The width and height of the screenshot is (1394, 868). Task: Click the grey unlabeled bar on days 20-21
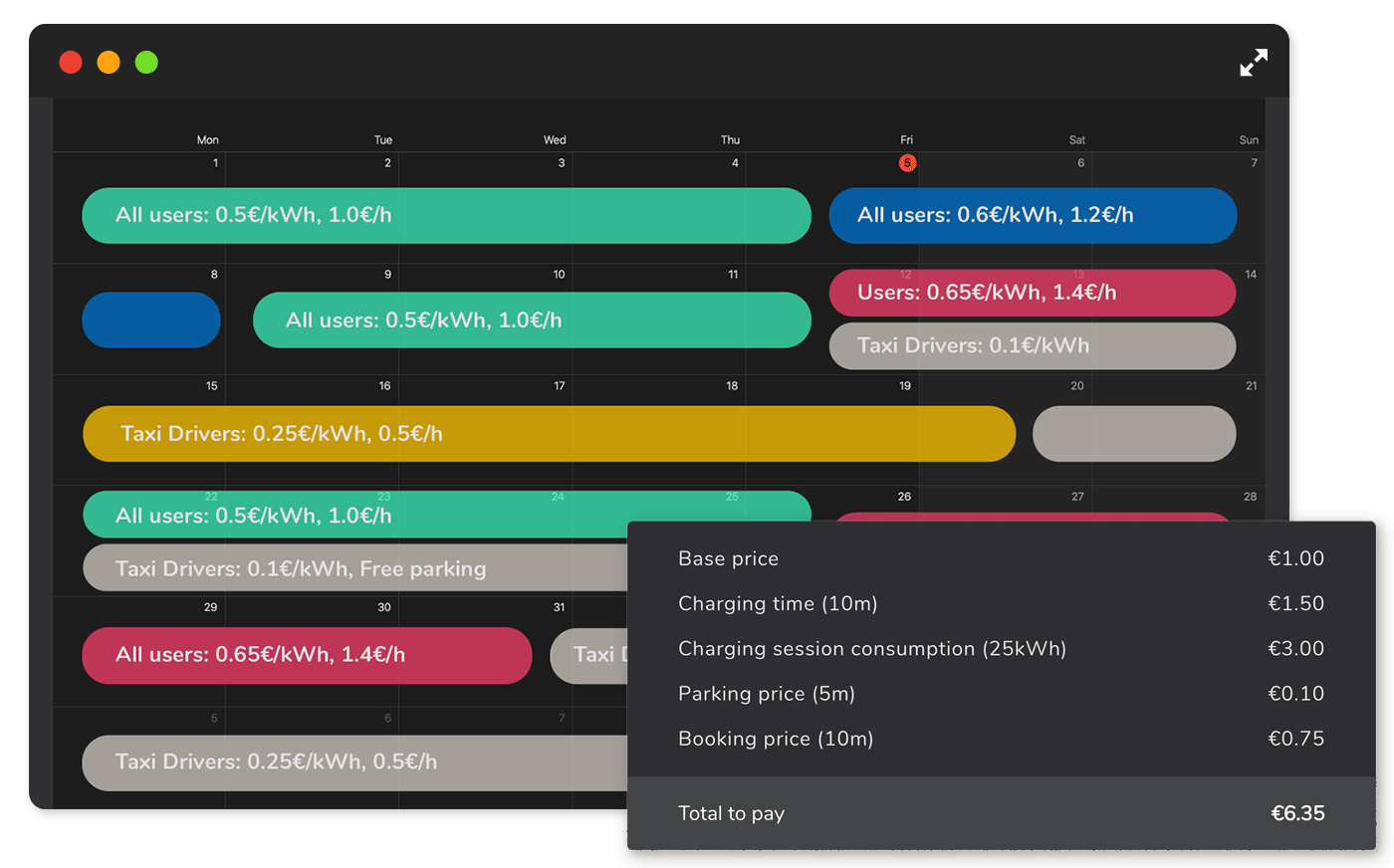pos(1134,434)
